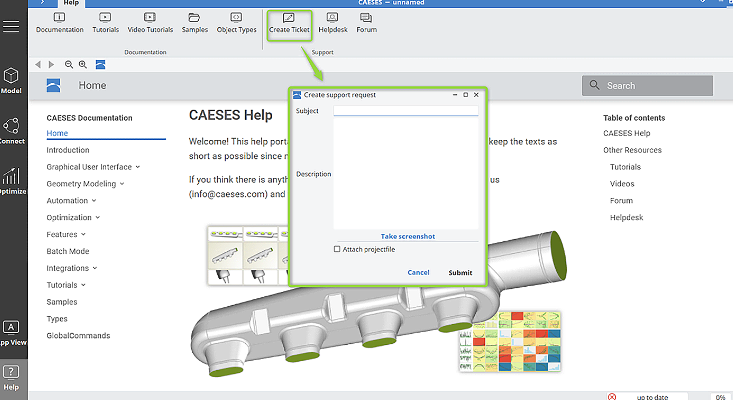Viewport: 733px width, 400px height.
Task: Click the Take screenshot link
Action: [407, 237]
